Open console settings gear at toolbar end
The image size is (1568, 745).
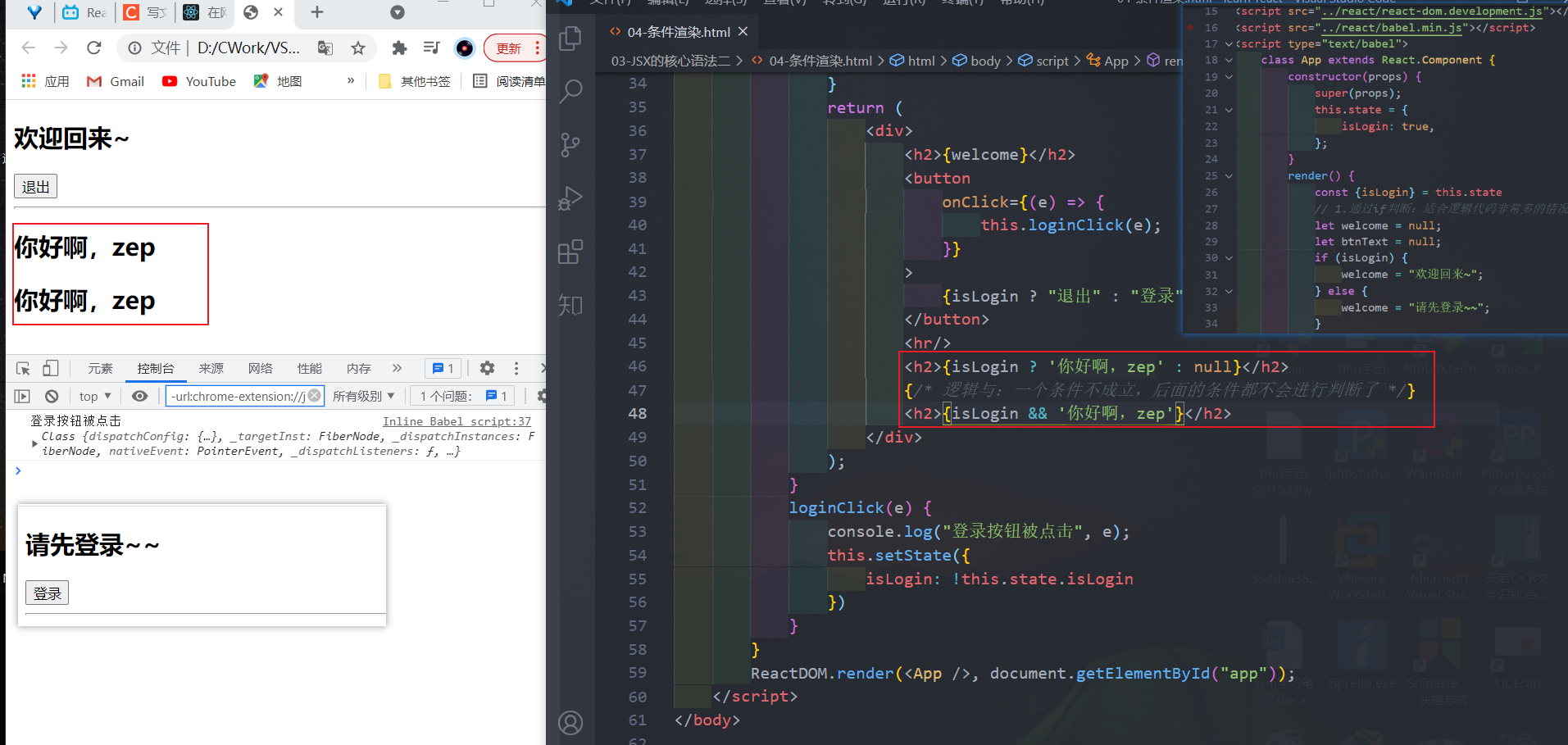541,397
